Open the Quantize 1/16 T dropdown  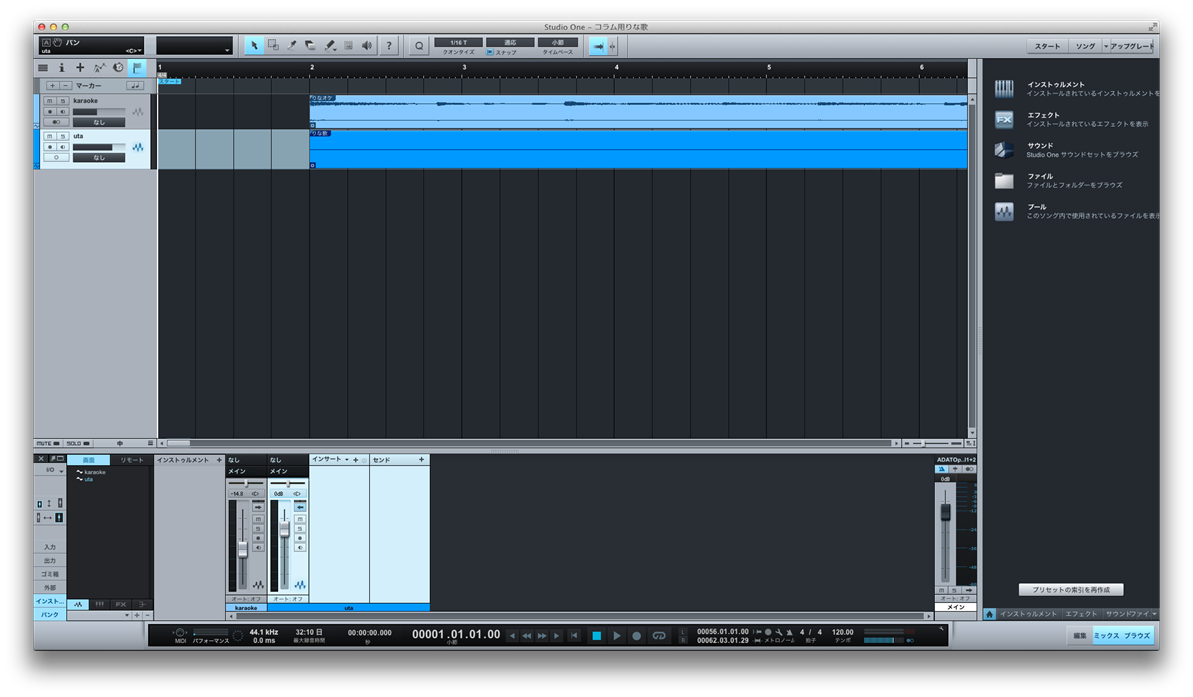(x=458, y=42)
